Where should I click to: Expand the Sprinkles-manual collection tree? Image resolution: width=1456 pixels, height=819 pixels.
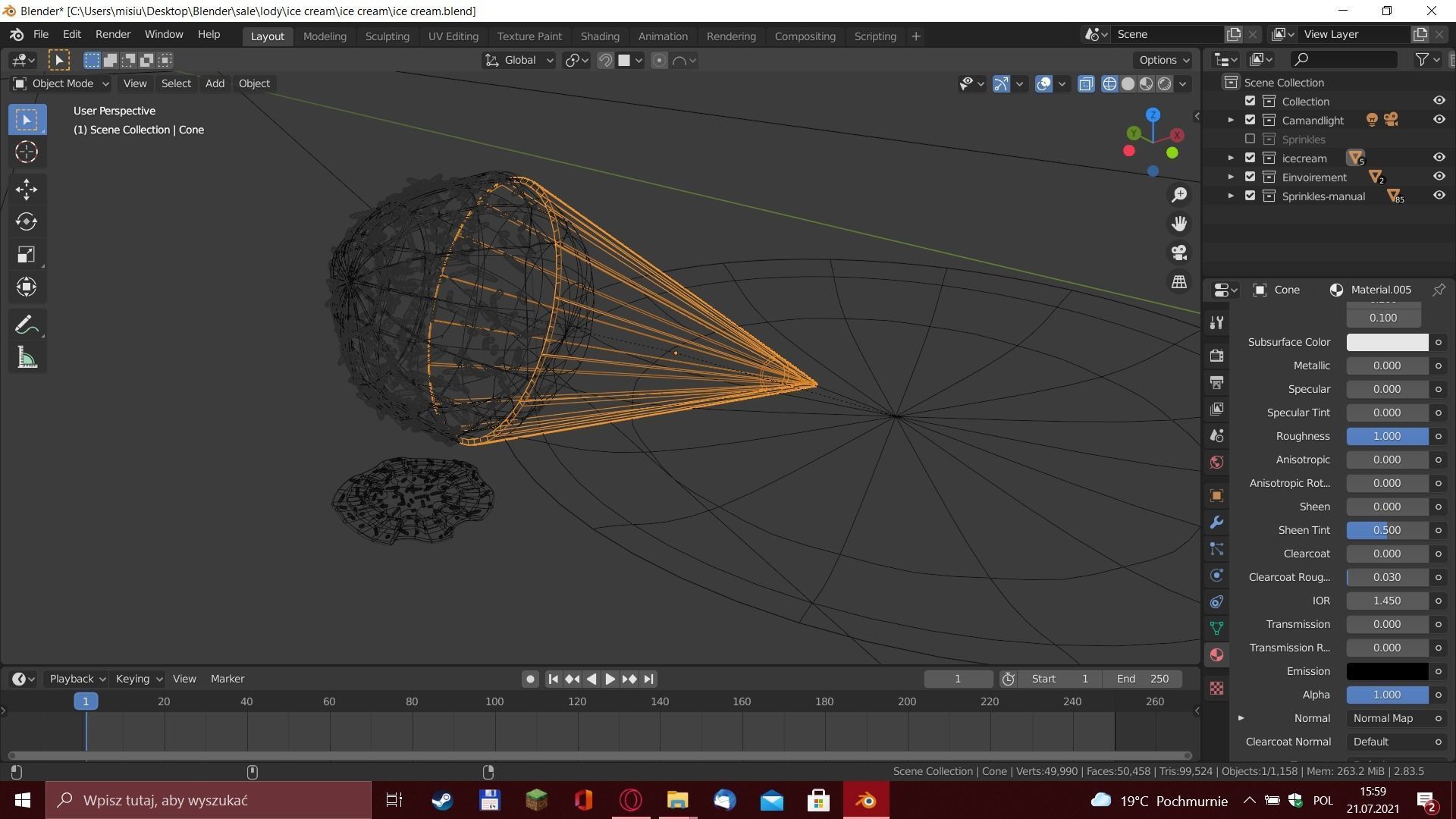coord(1231,196)
